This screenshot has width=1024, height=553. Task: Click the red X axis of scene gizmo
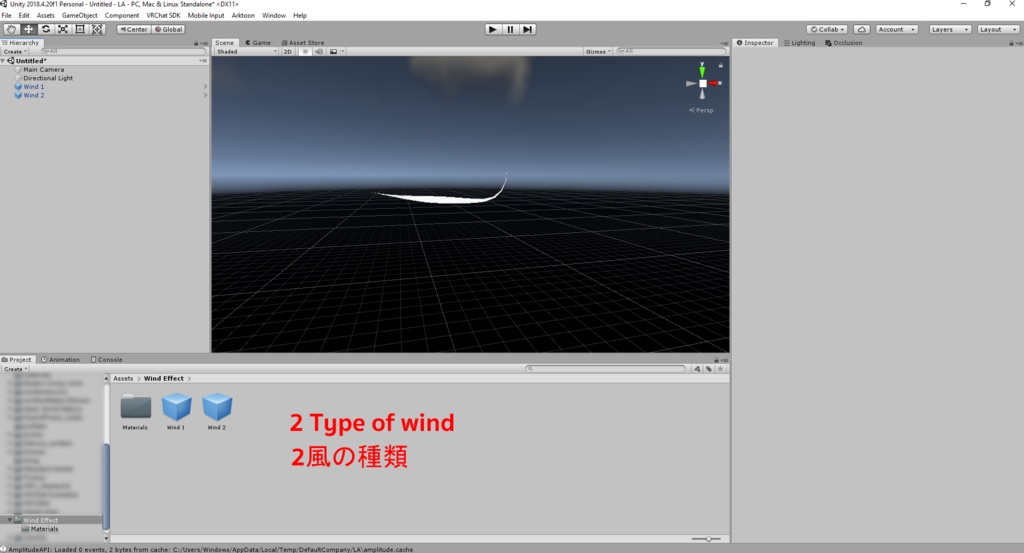[715, 83]
